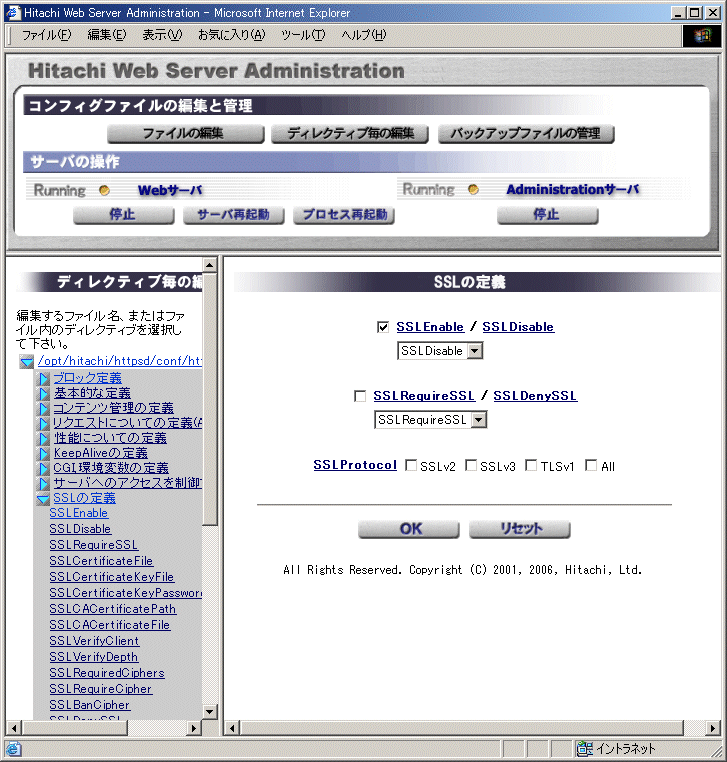This screenshot has height=762, width=727.
Task: Select SSLVerifyDepth in the directive tree
Action: (x=94, y=657)
